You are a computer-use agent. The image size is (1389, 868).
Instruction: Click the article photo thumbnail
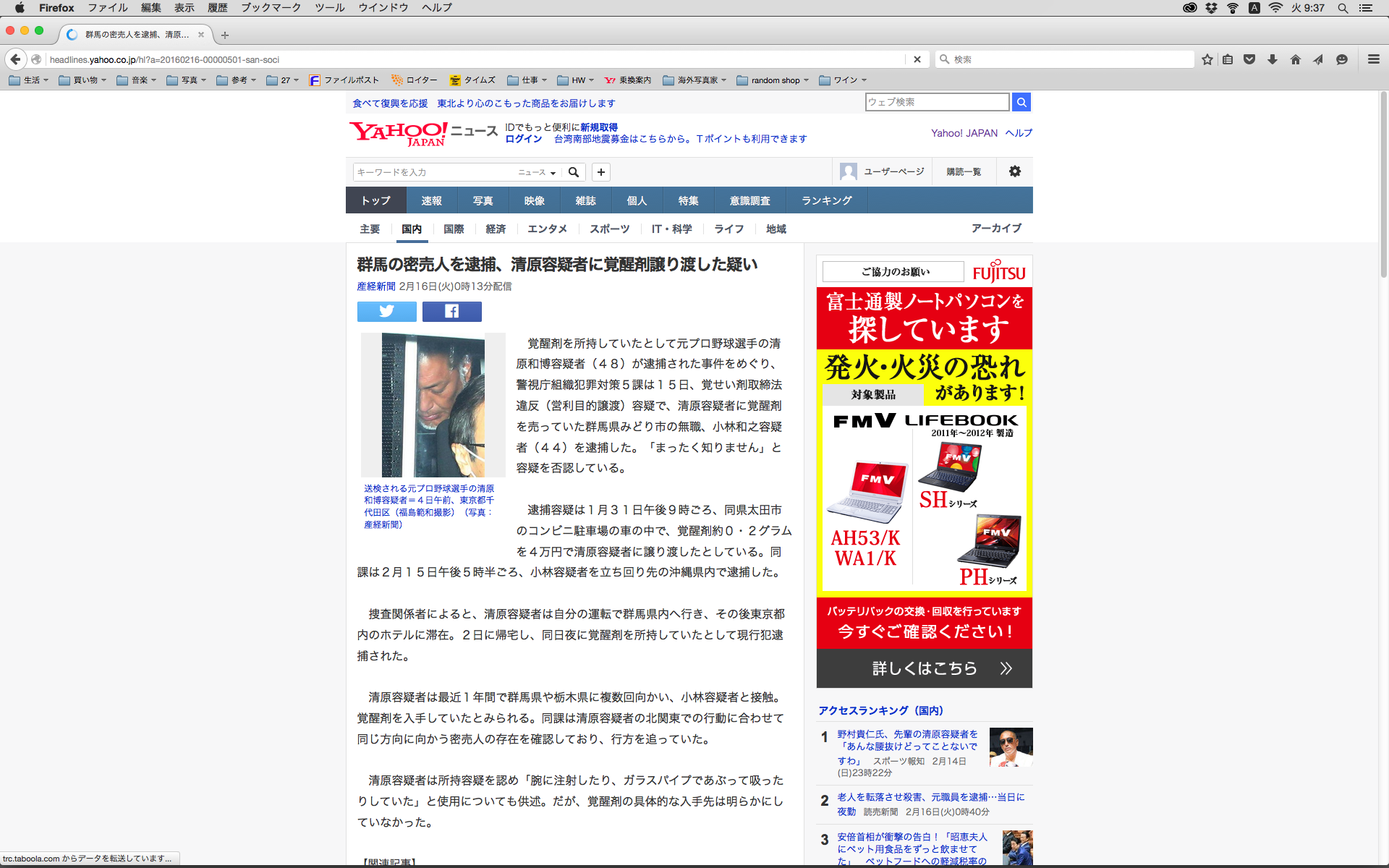tap(433, 404)
